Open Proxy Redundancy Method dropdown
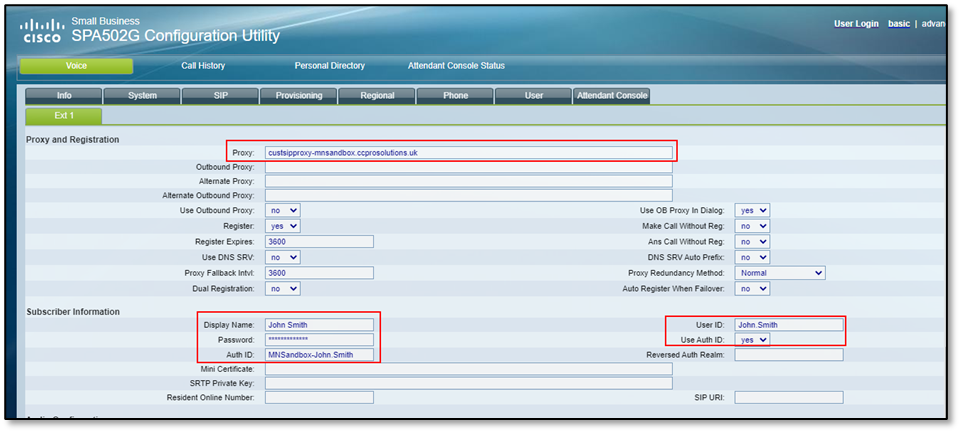Viewport: 961px width, 433px height. click(x=780, y=273)
